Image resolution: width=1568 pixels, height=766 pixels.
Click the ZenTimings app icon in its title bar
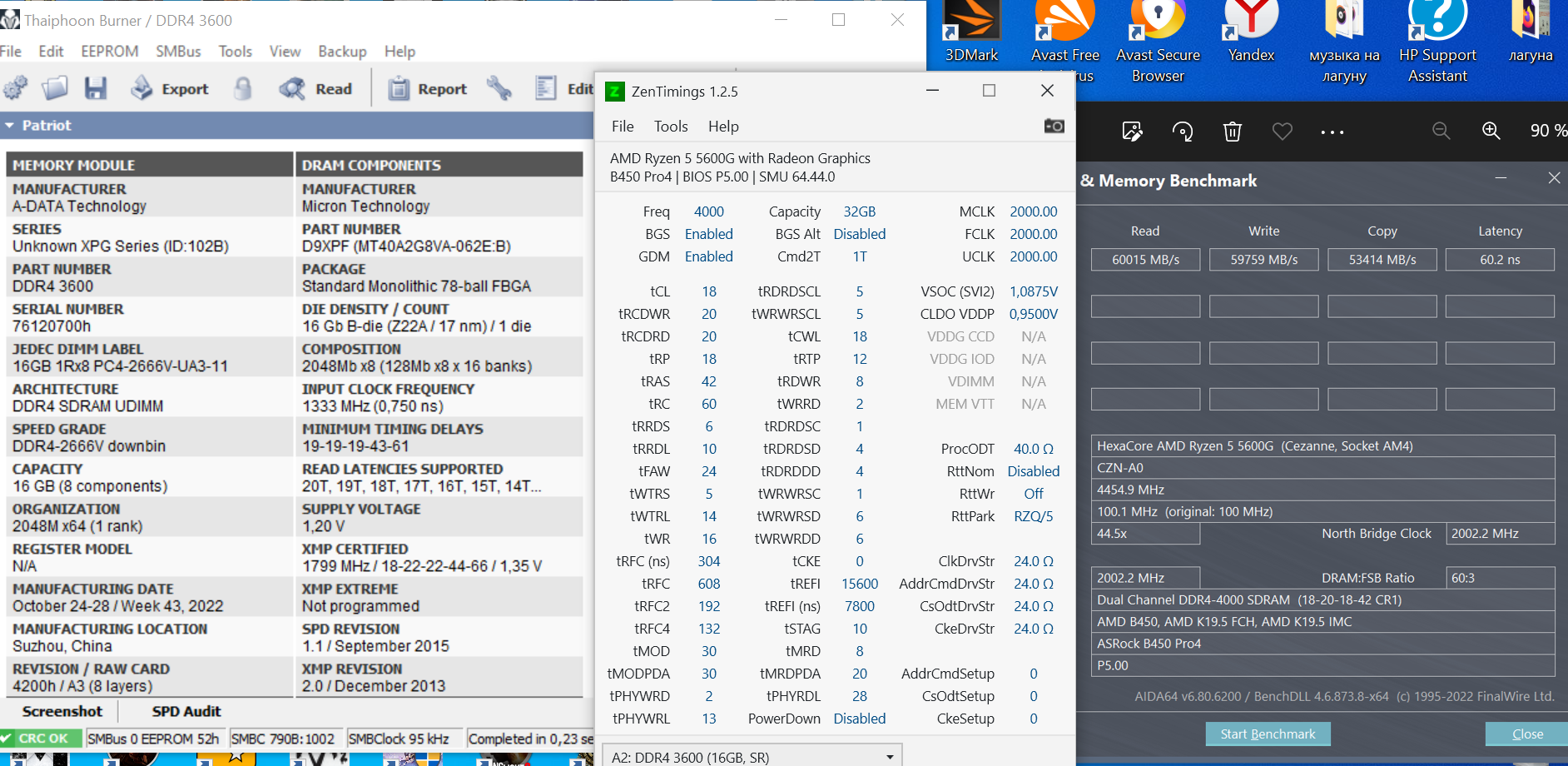[x=615, y=91]
